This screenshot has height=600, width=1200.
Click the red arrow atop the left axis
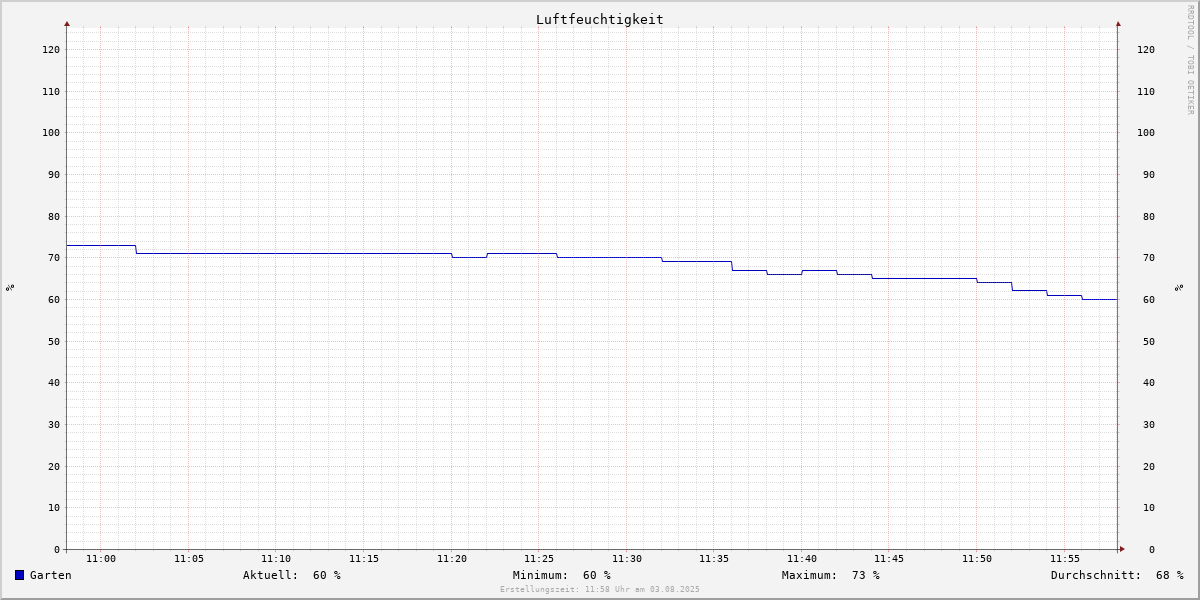[67, 23]
